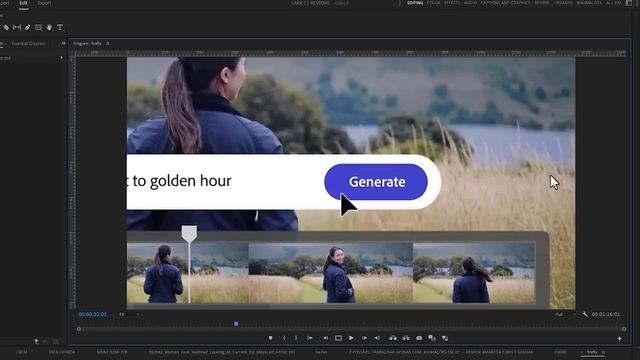Viewport: 640px width, 360px height.
Task: Expand the arrow in the left panel
Action: [x=62, y=58]
